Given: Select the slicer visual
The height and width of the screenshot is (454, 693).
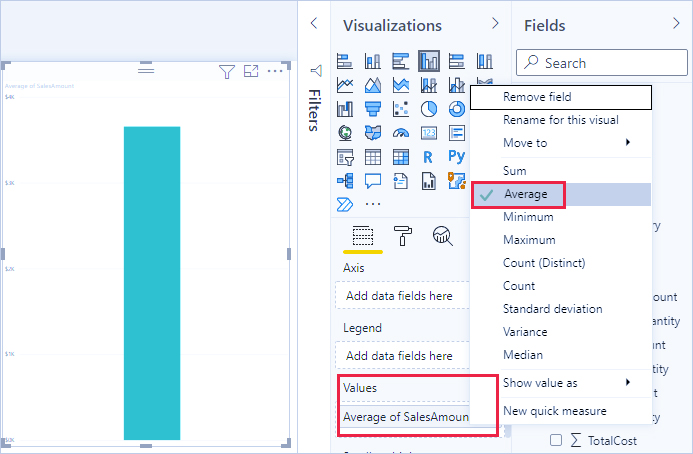Looking at the screenshot, I should pos(345,157).
